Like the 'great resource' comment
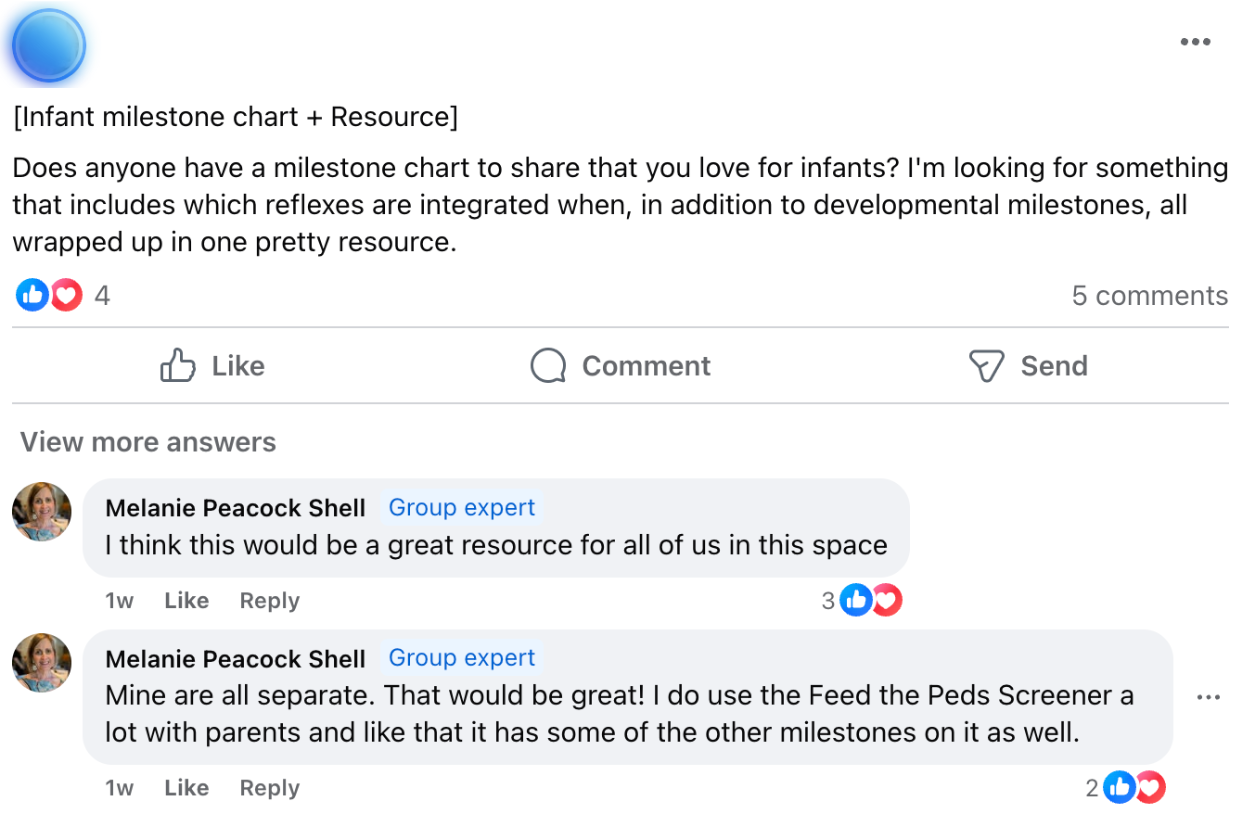This screenshot has width=1238, height=819. (186, 601)
